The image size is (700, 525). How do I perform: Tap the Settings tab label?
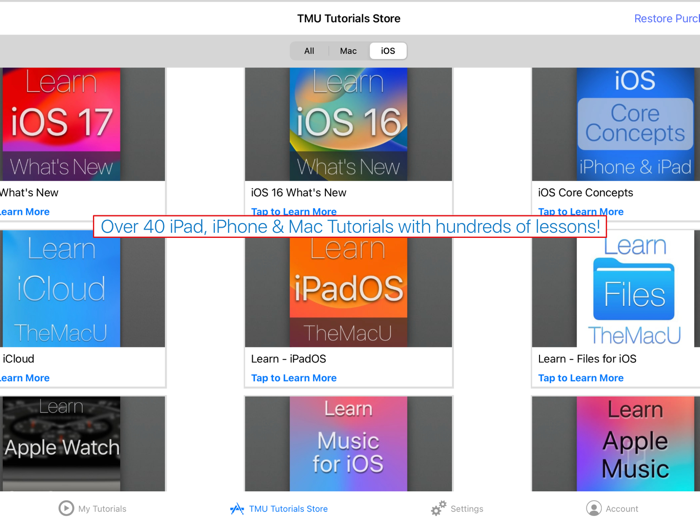pyautogui.click(x=467, y=508)
